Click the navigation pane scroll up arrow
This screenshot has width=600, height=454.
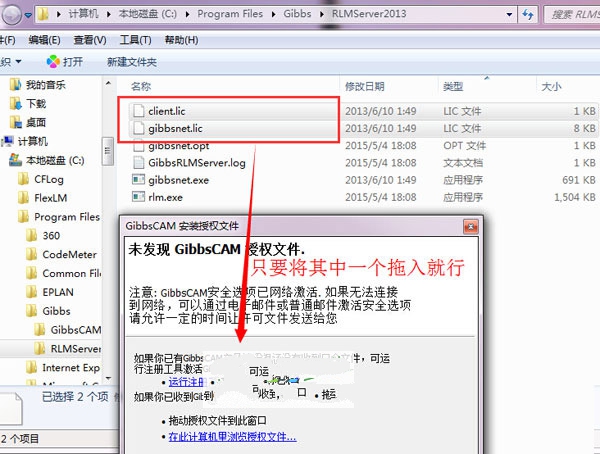[108, 83]
